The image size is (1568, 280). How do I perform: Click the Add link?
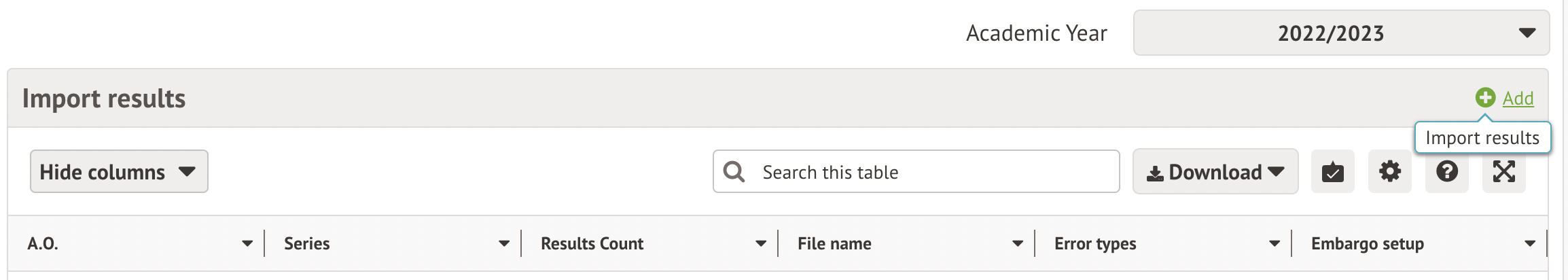click(x=1518, y=99)
